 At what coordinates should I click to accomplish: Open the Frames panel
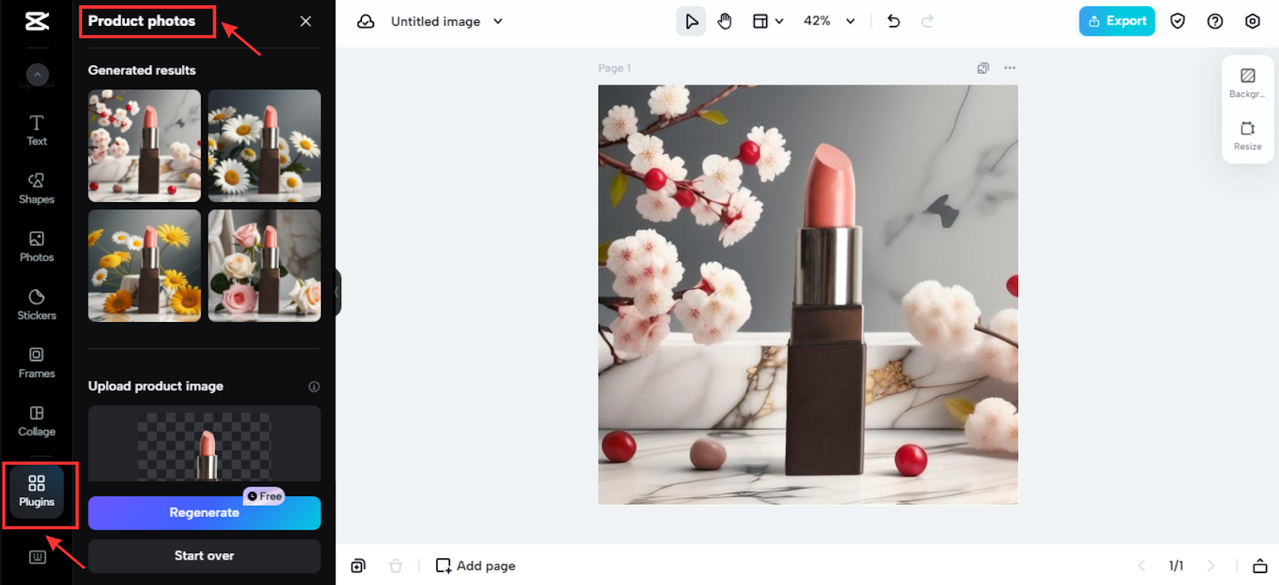(x=37, y=363)
